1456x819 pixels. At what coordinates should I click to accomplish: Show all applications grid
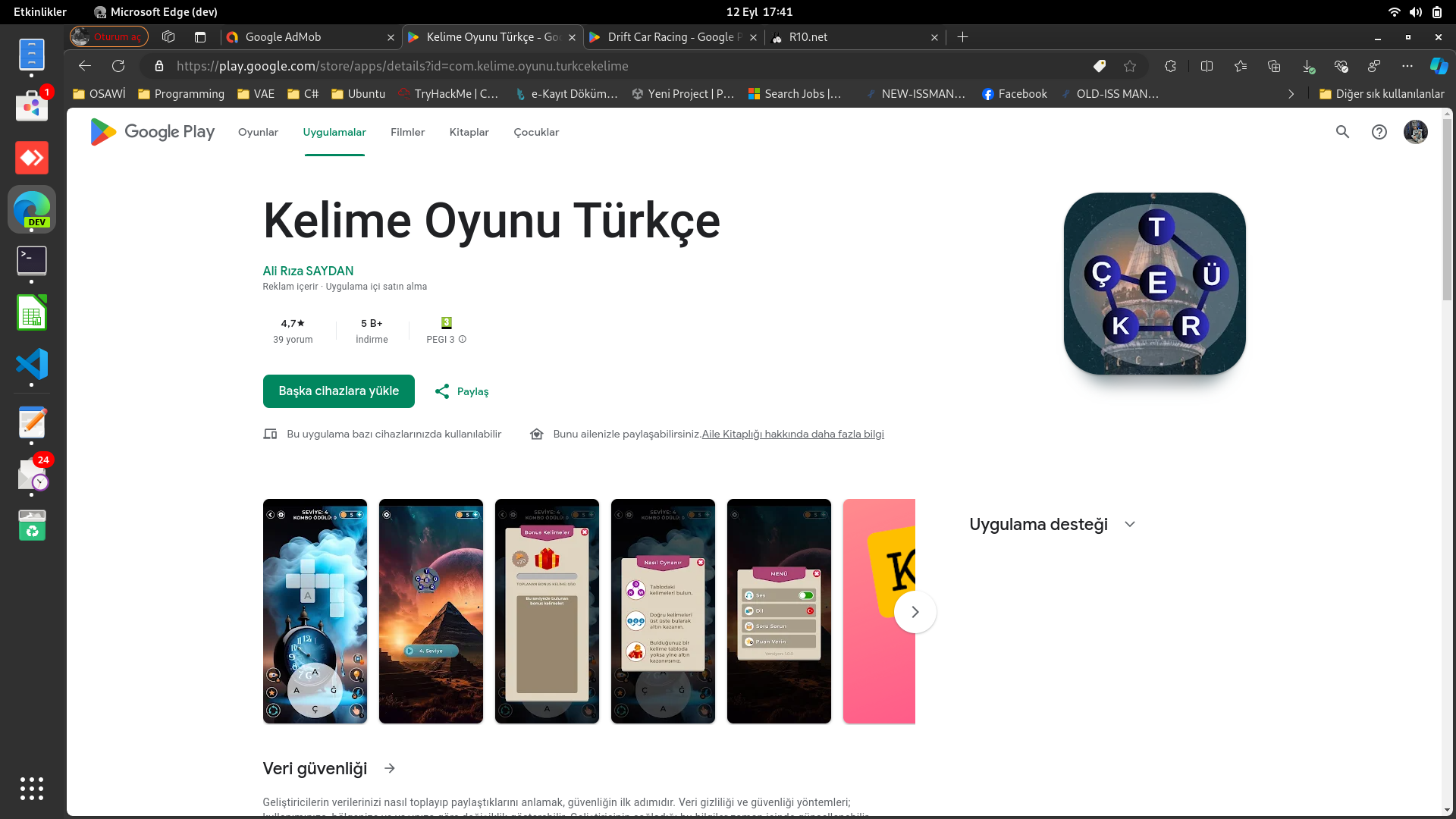32,789
